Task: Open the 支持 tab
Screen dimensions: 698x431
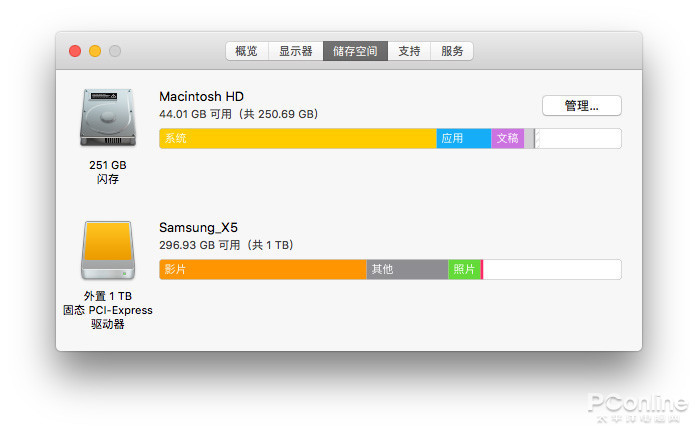Action: pyautogui.click(x=409, y=51)
